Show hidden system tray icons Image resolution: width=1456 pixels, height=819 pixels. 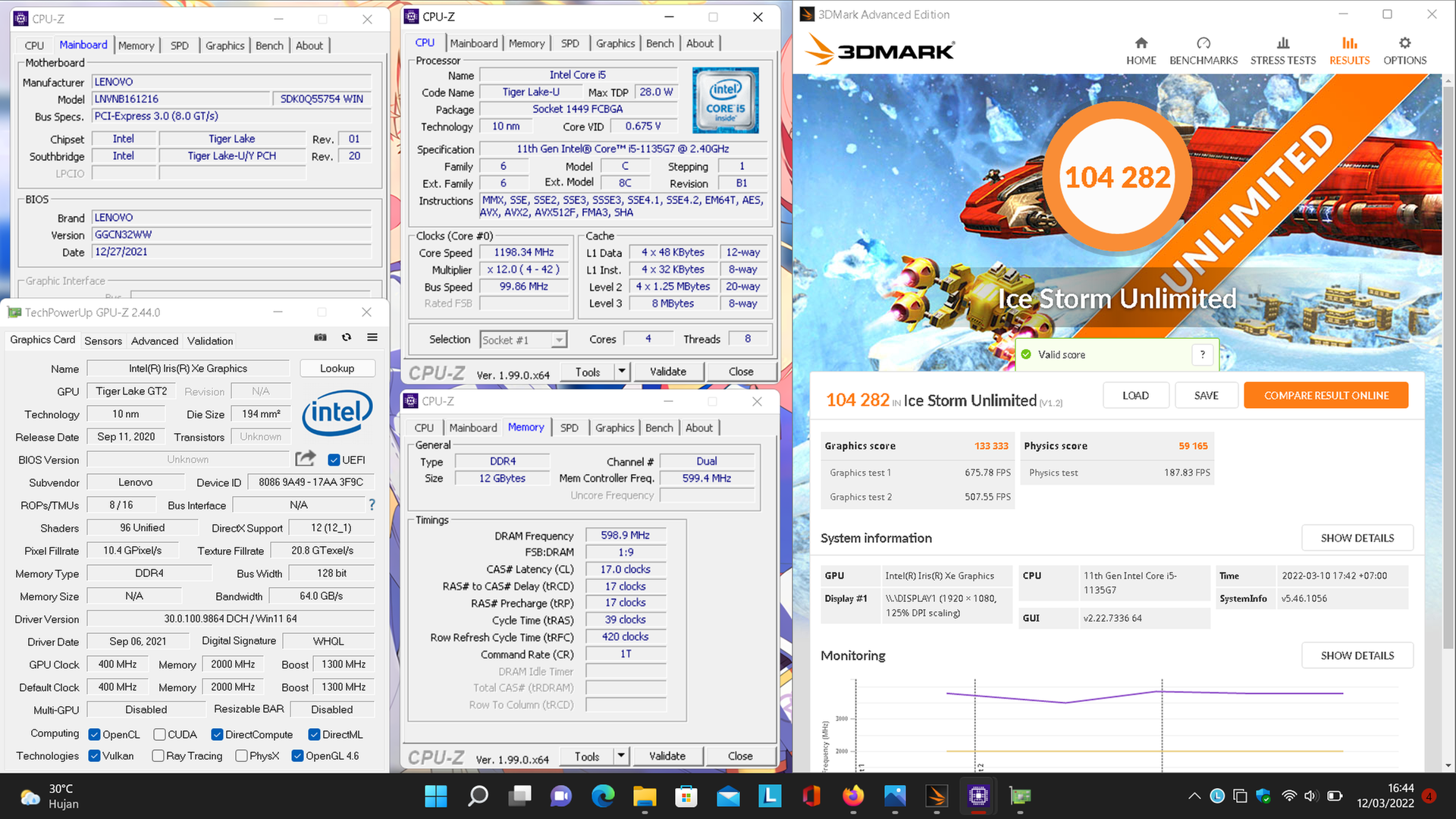click(1194, 796)
